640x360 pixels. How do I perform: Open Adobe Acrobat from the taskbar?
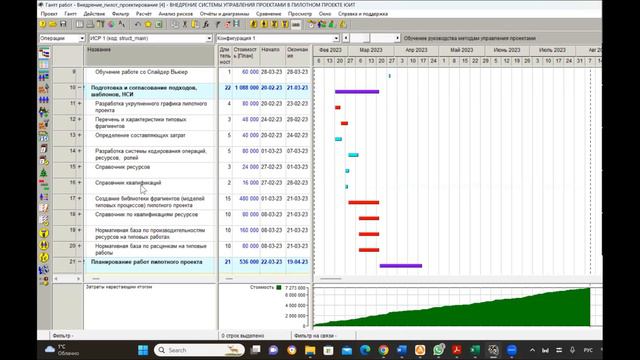456,350
